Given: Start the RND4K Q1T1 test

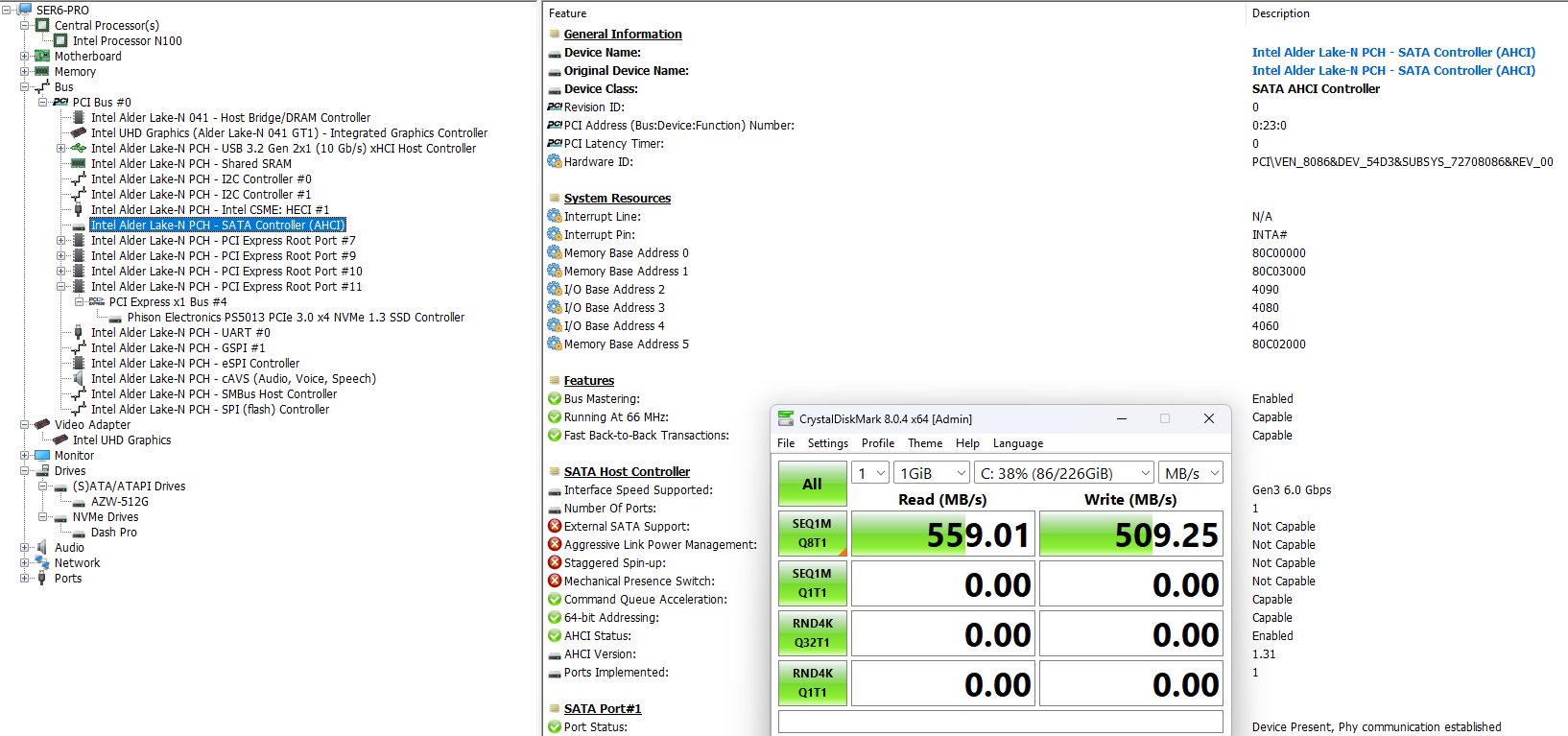Looking at the screenshot, I should [812, 683].
